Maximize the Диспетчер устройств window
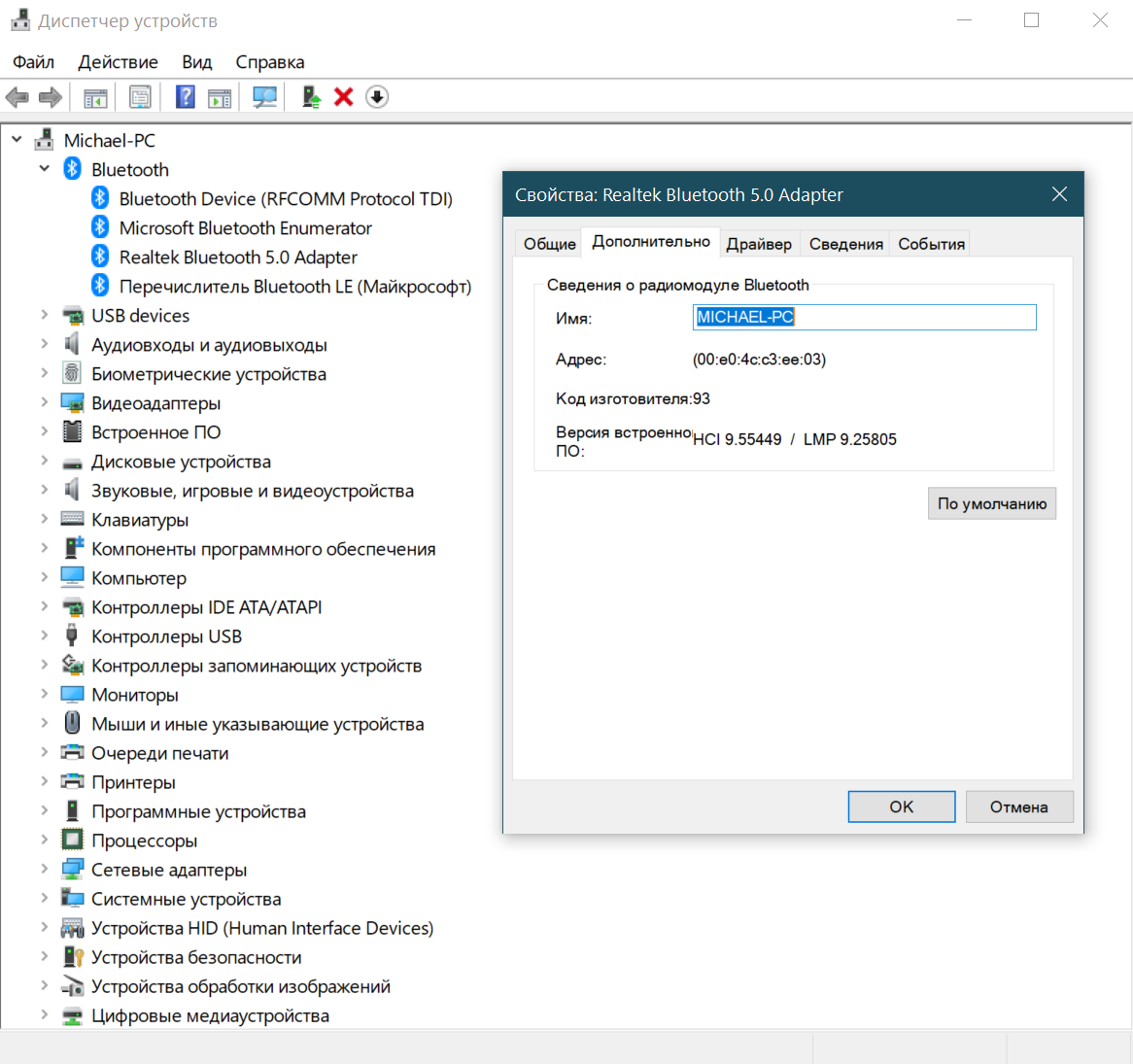Image resolution: width=1133 pixels, height=1064 pixels. (1031, 20)
